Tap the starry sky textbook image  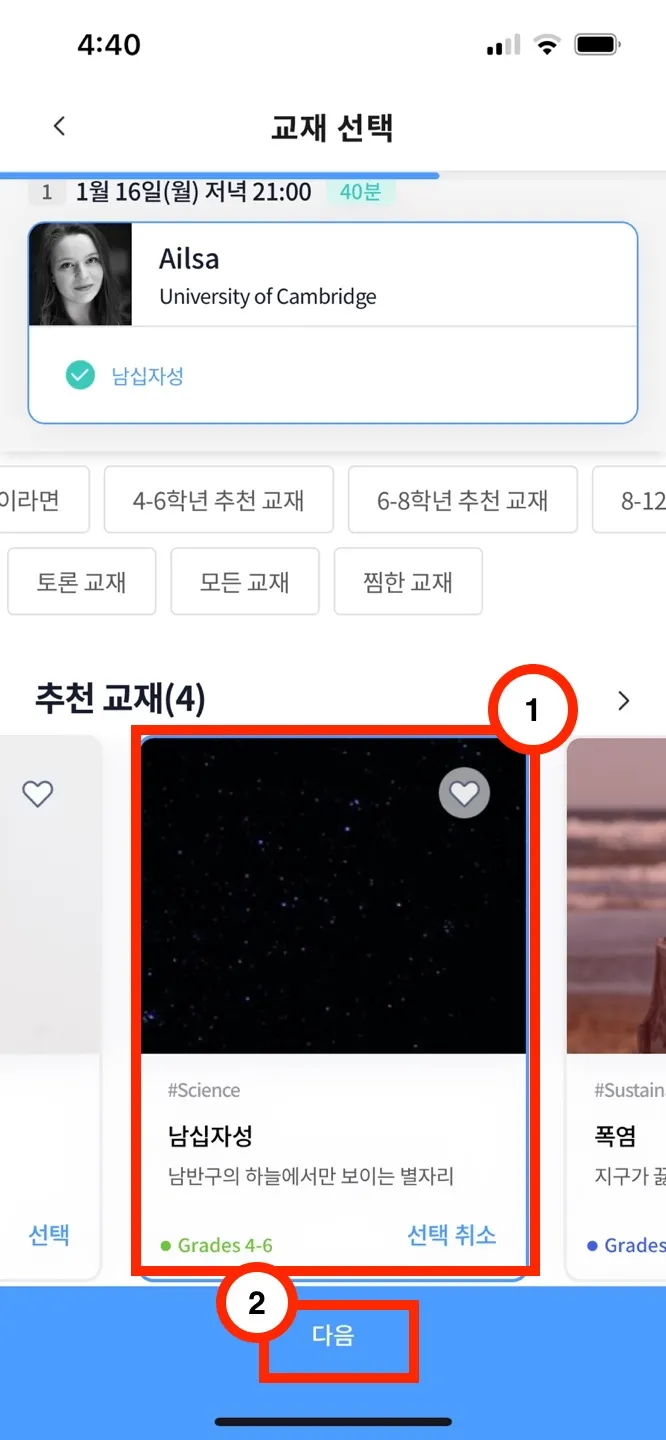(334, 895)
